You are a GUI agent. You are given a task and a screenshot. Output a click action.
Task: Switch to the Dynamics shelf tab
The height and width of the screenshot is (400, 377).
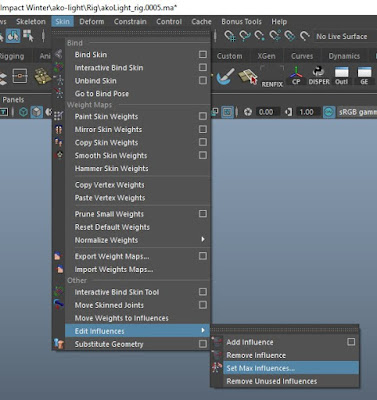pos(344,56)
